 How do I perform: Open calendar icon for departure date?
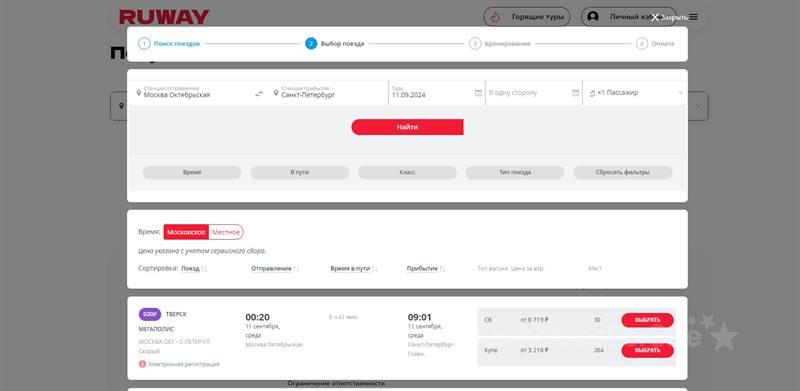(x=478, y=93)
